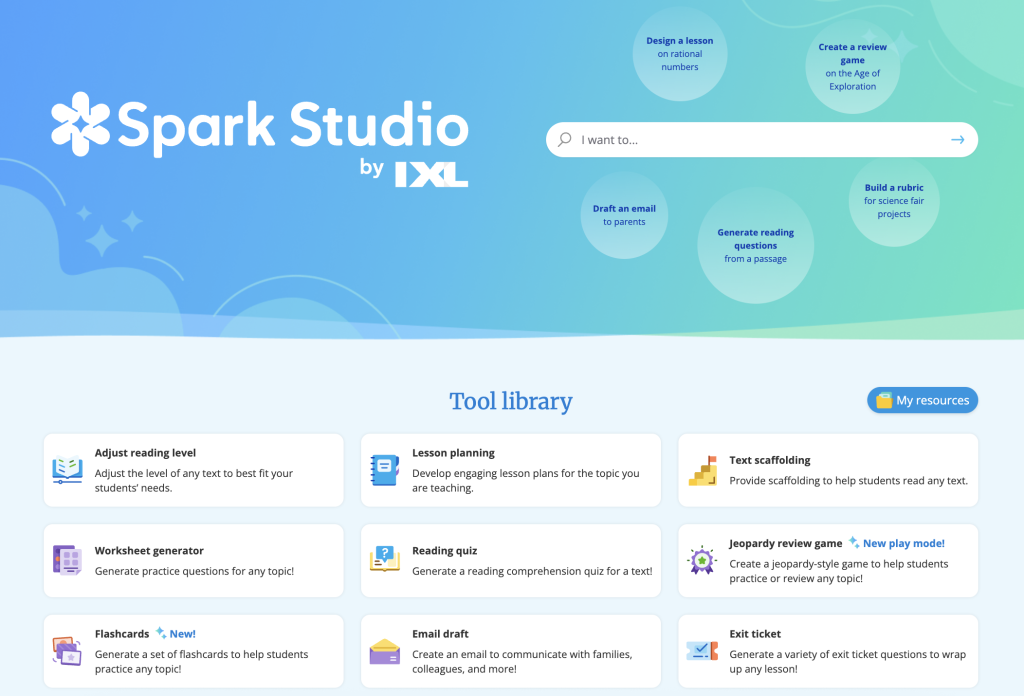This screenshot has width=1024, height=696.
Task: Click the Jeopardy review game badge icon
Action: point(702,560)
